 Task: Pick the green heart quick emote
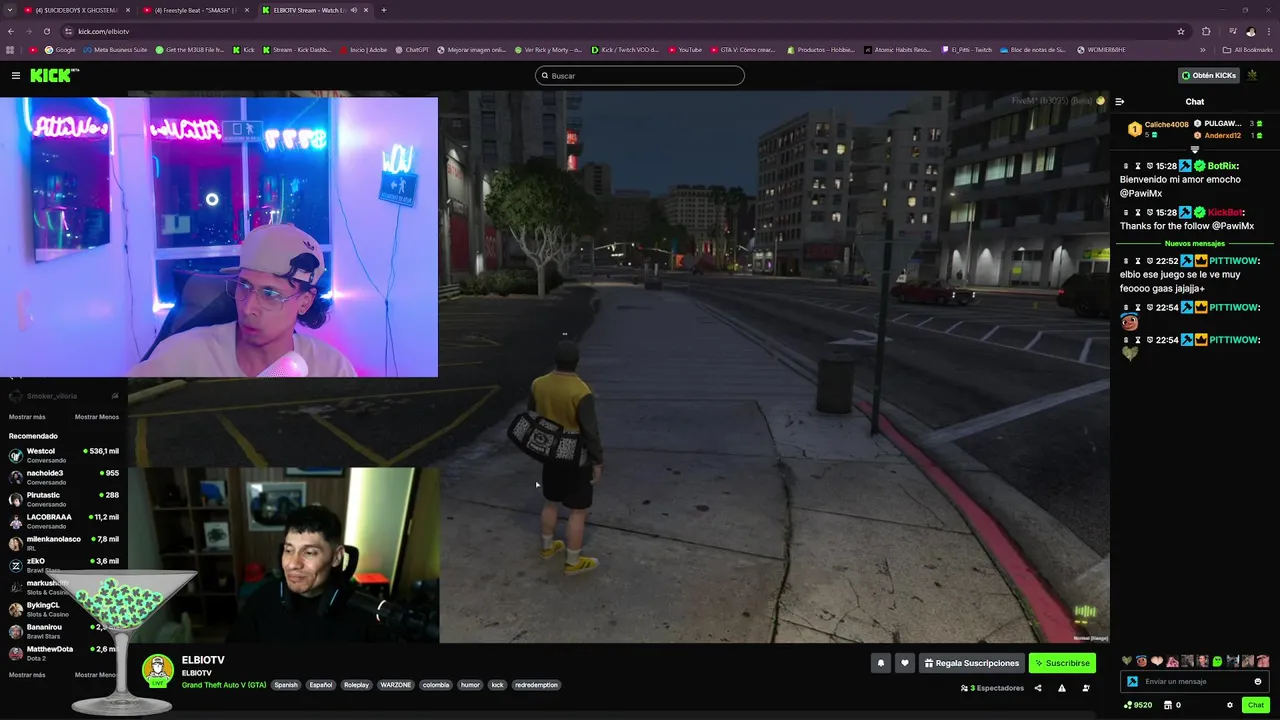(1127, 661)
